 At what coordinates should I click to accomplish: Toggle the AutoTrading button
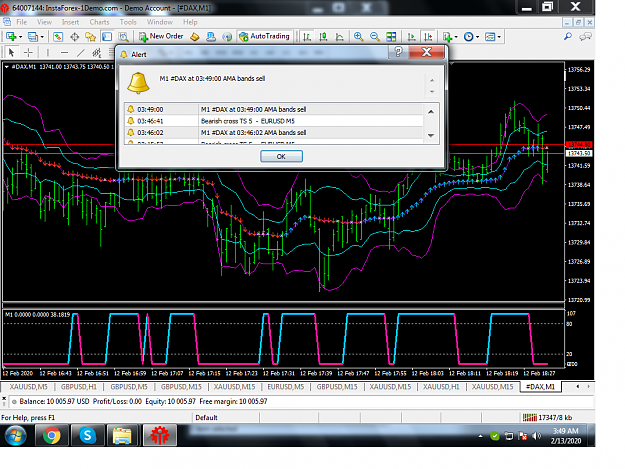click(x=264, y=36)
